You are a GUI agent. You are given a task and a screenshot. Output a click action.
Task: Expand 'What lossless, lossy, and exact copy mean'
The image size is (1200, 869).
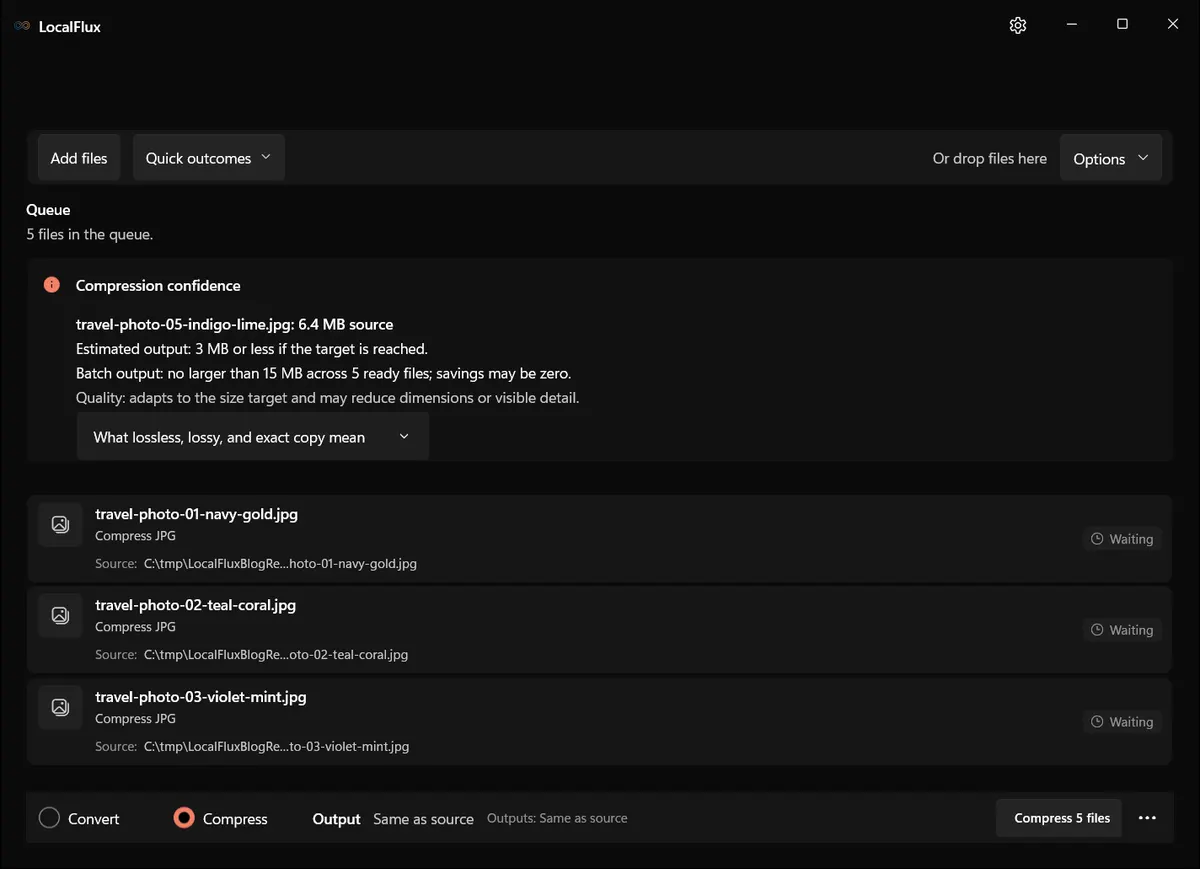pyautogui.click(x=253, y=437)
